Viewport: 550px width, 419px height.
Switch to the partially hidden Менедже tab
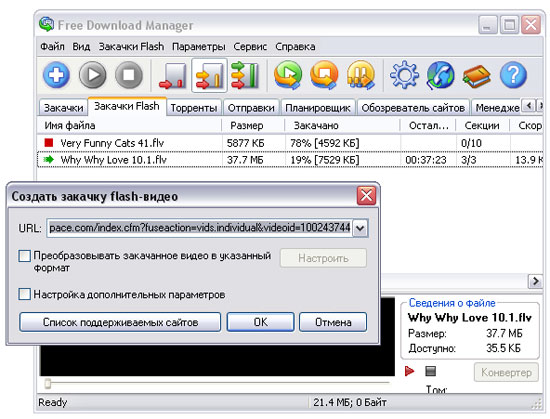pyautogui.click(x=497, y=108)
